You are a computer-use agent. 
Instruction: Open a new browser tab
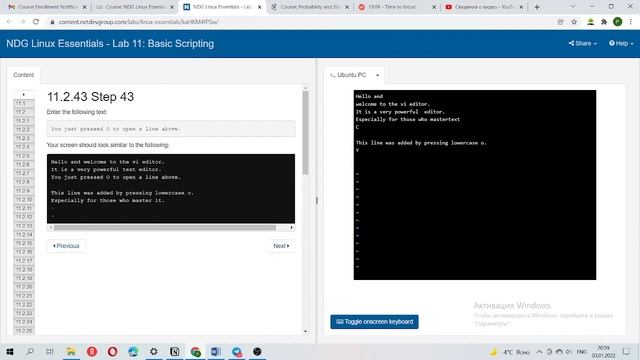coord(537,7)
